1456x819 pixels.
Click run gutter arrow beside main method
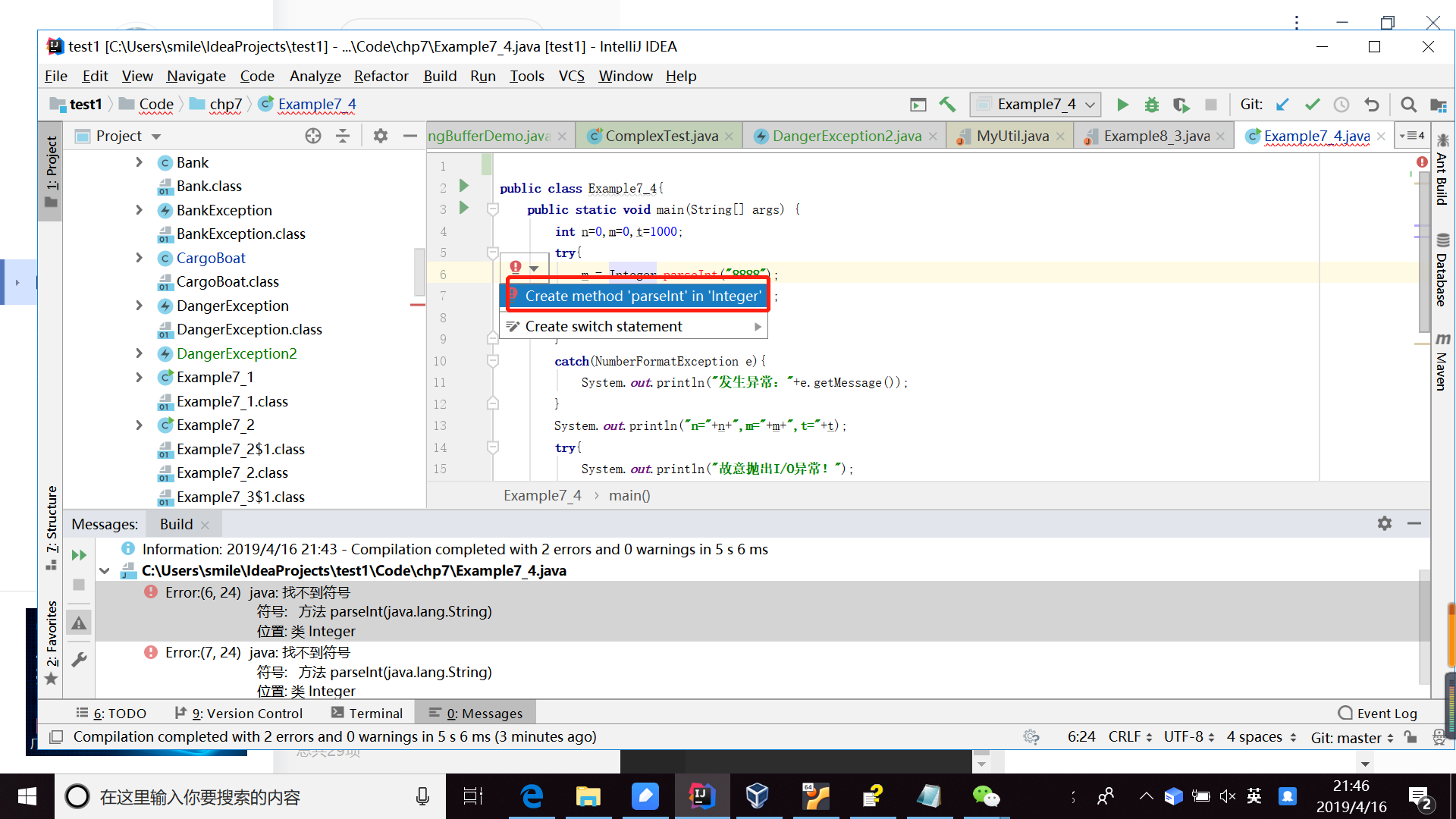[x=464, y=208]
